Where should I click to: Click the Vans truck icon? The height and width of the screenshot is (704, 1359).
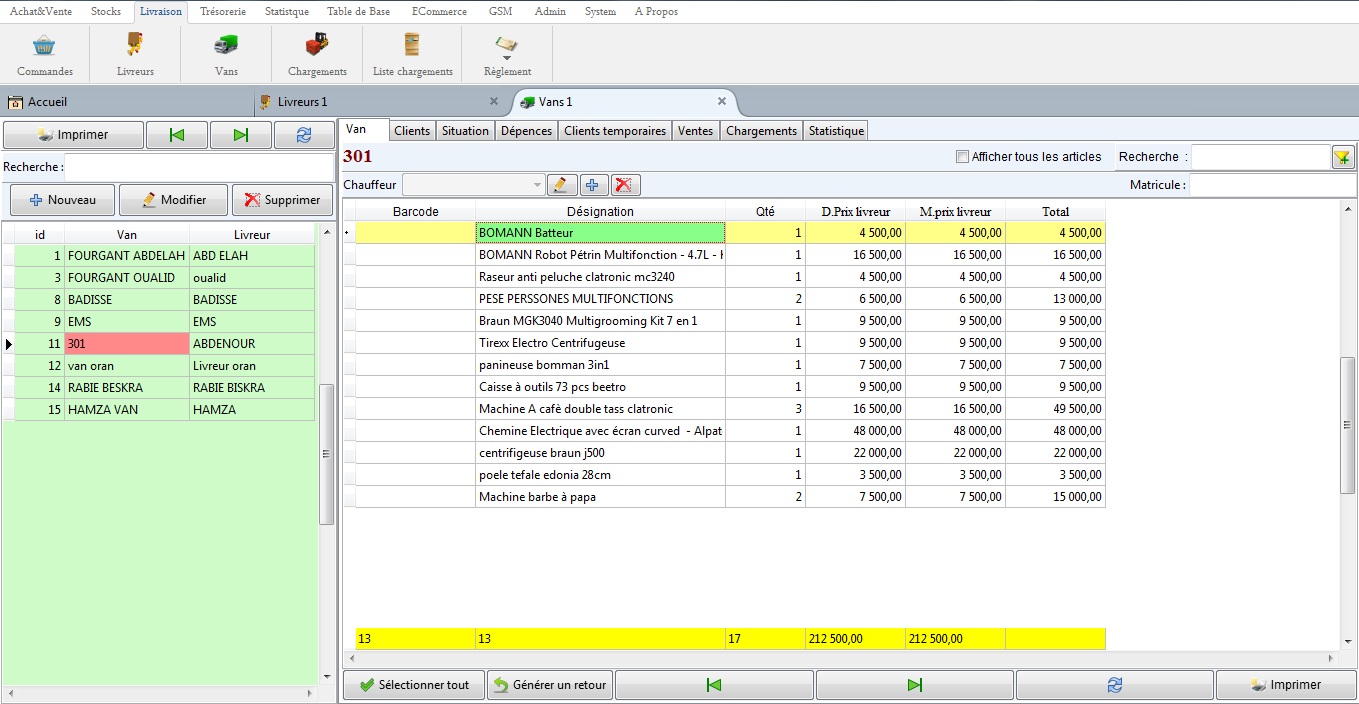[x=226, y=46]
